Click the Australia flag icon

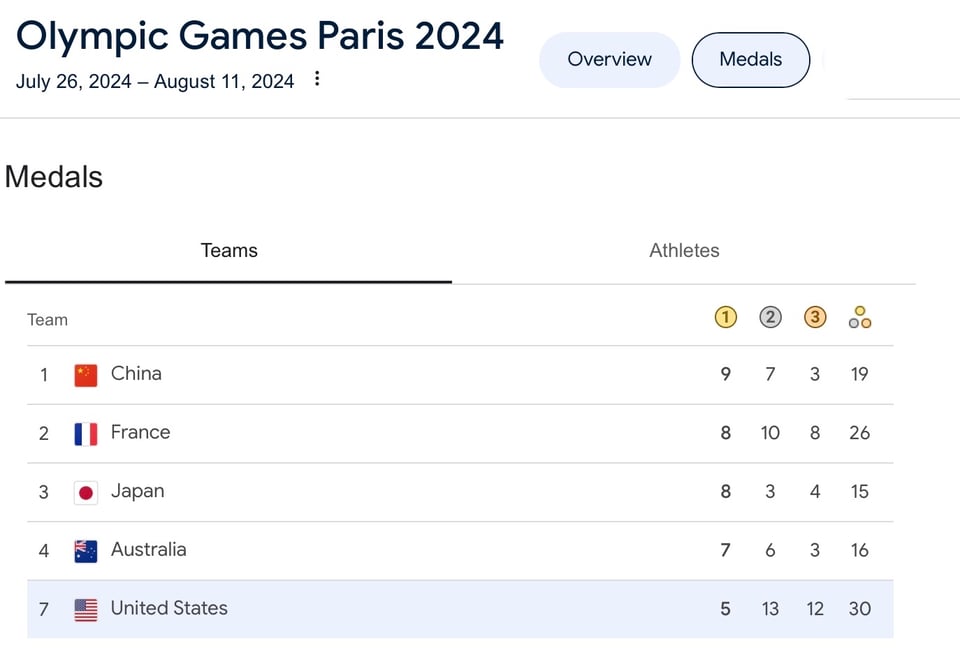pyautogui.click(x=86, y=551)
